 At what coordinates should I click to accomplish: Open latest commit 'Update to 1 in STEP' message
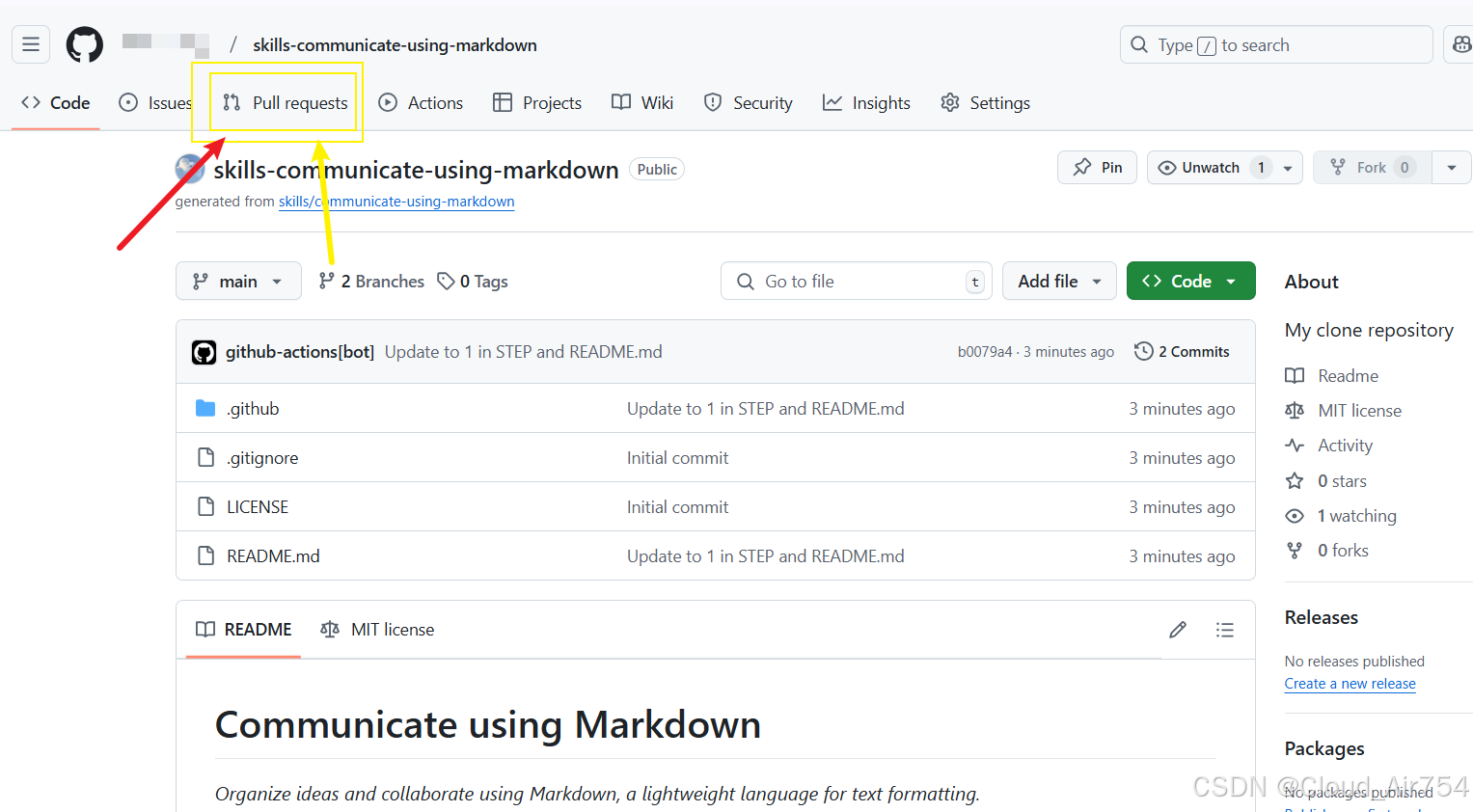524,352
